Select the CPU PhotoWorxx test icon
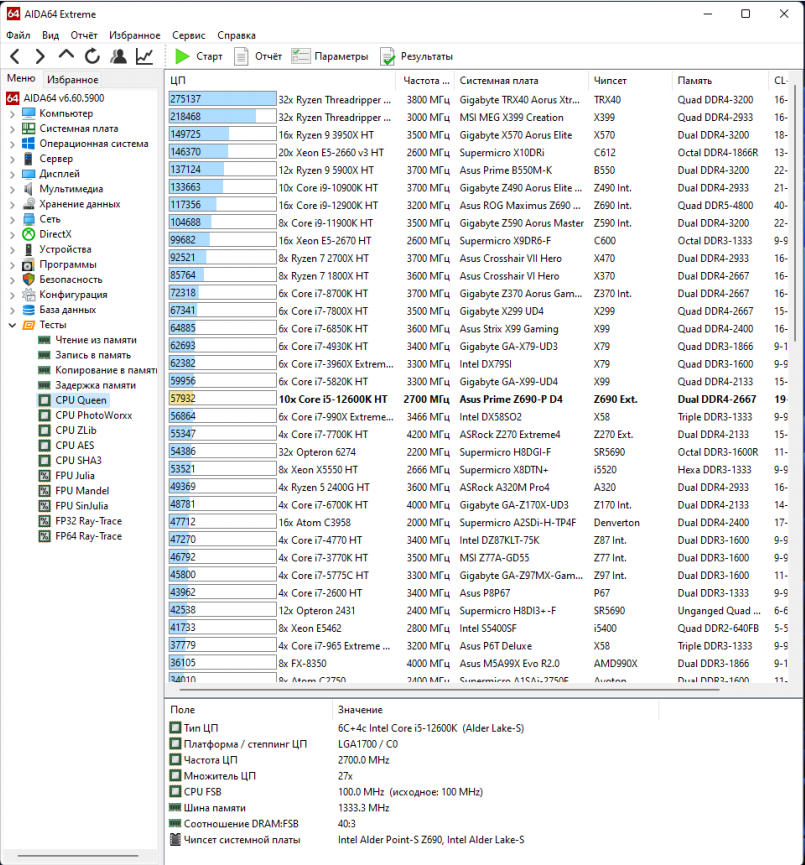The image size is (805, 865). coord(44,415)
